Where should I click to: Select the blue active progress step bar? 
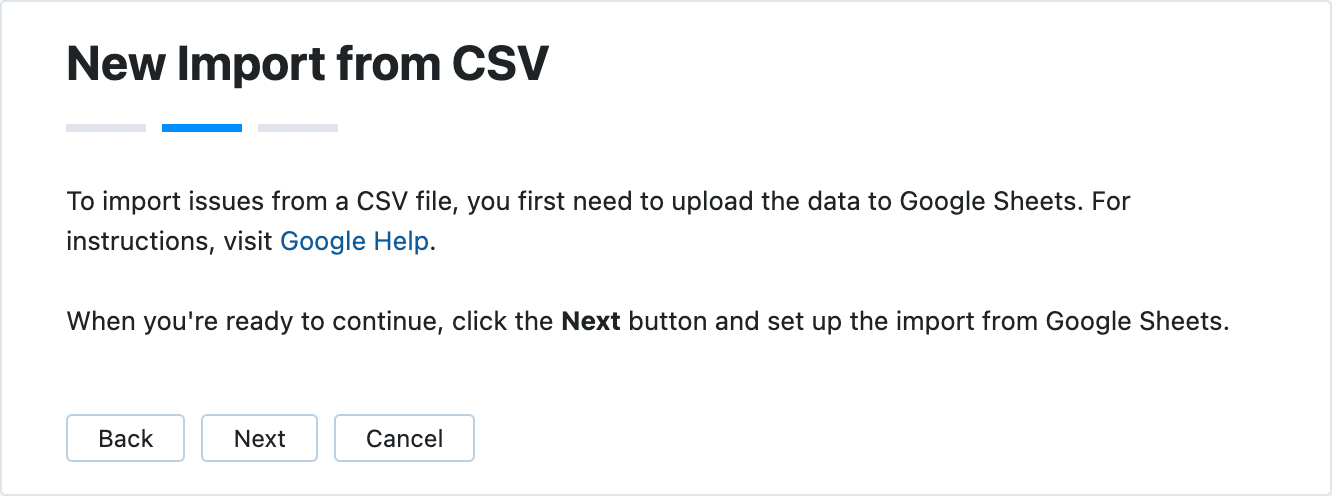click(202, 128)
